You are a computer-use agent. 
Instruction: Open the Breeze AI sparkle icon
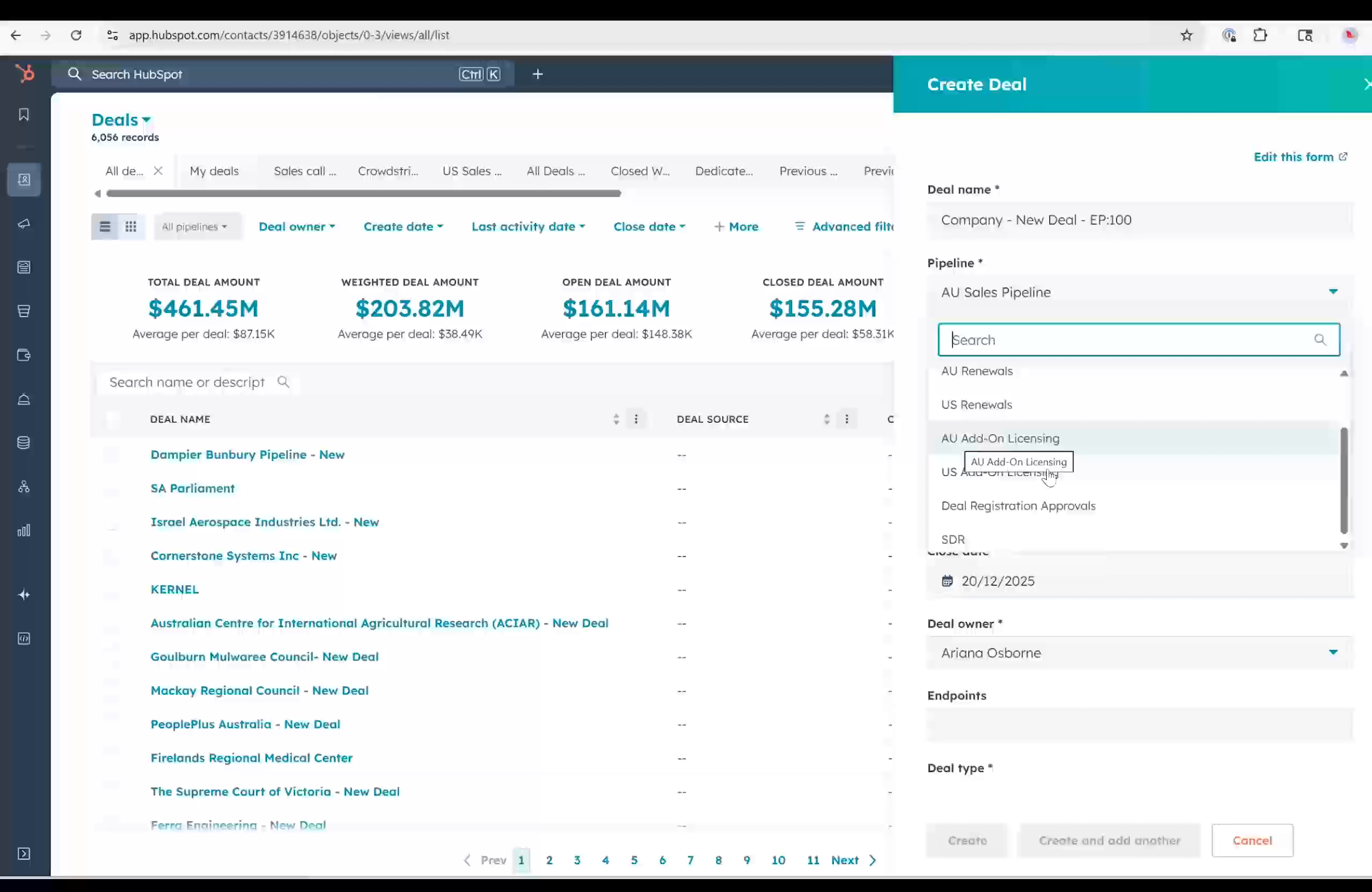tap(24, 594)
